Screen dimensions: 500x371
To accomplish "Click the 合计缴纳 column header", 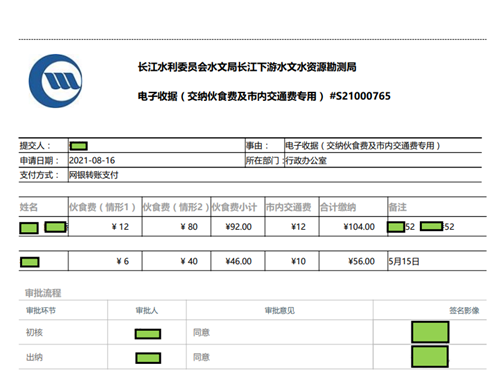I will coord(338,207).
